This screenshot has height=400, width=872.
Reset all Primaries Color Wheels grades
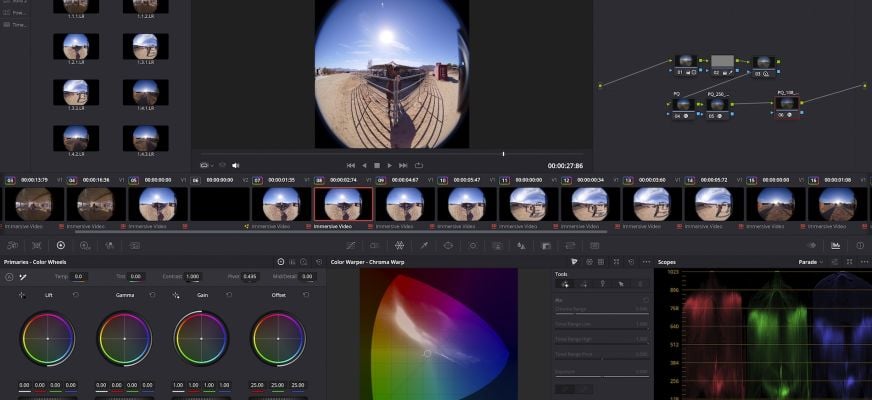319,261
